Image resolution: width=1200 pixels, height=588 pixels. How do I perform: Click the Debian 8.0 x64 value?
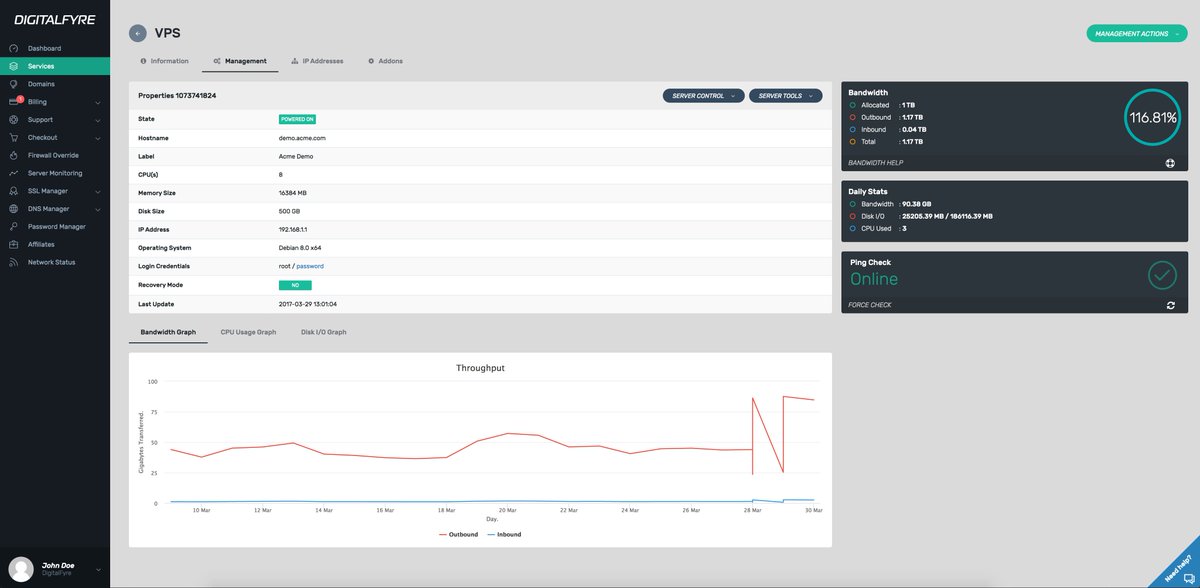click(300, 248)
